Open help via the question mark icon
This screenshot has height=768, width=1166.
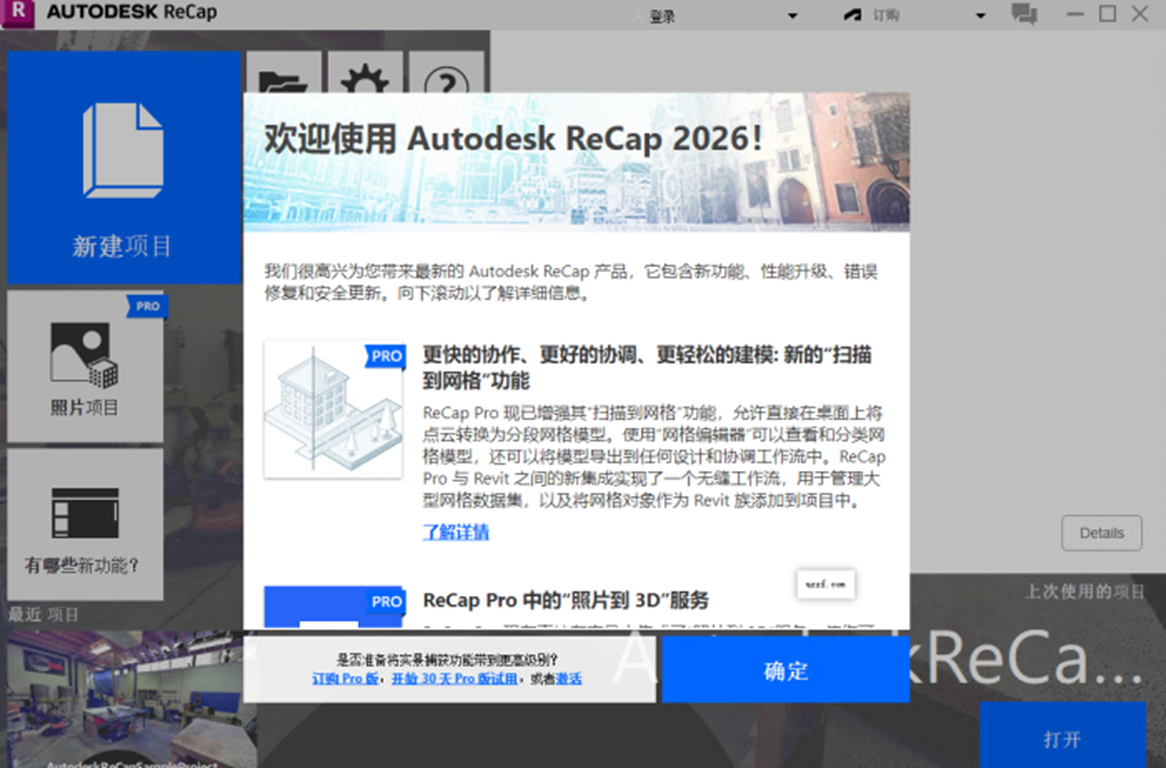coord(446,73)
